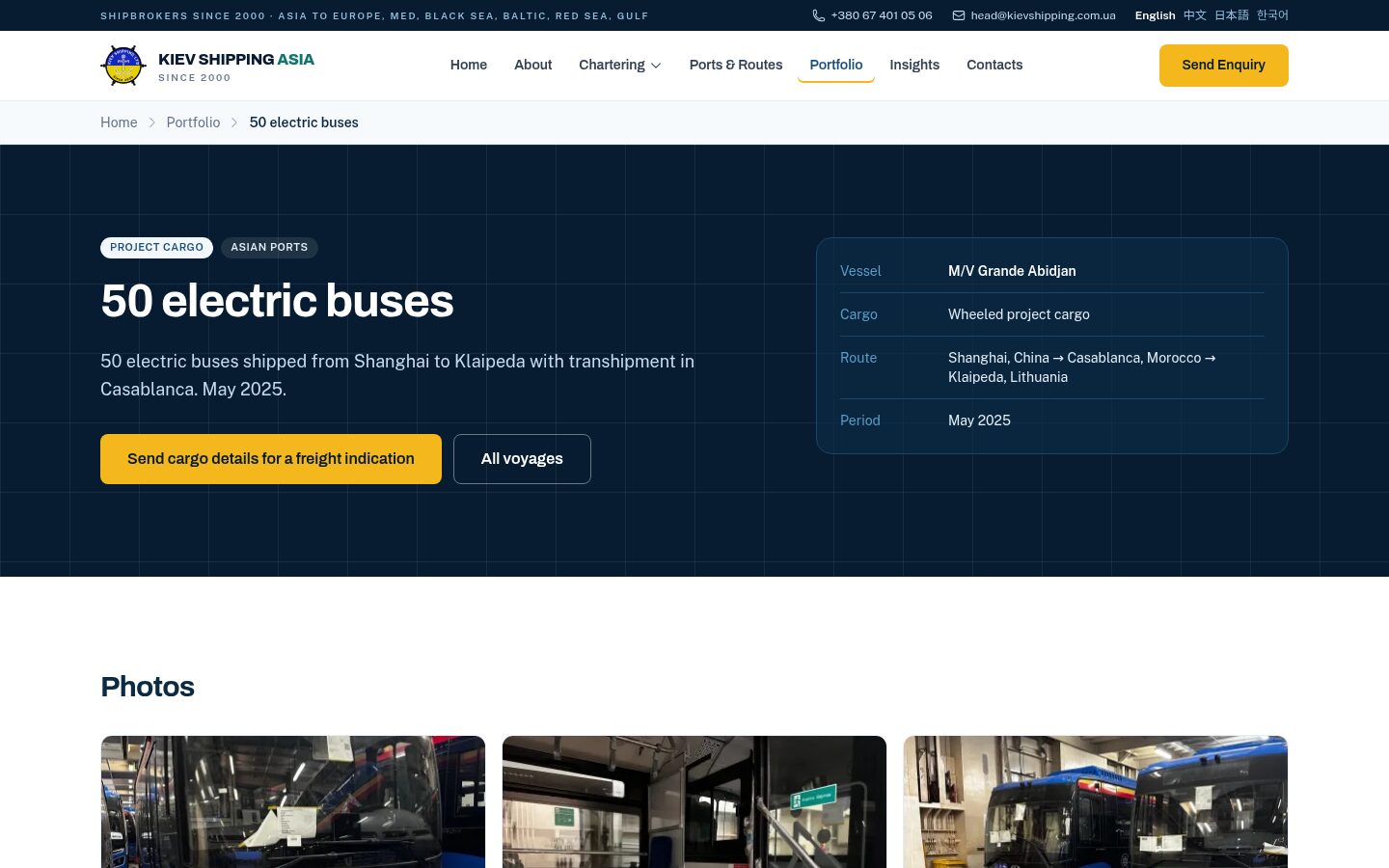
Task: Click Send cargo details for a freight indication
Action: click(x=271, y=459)
